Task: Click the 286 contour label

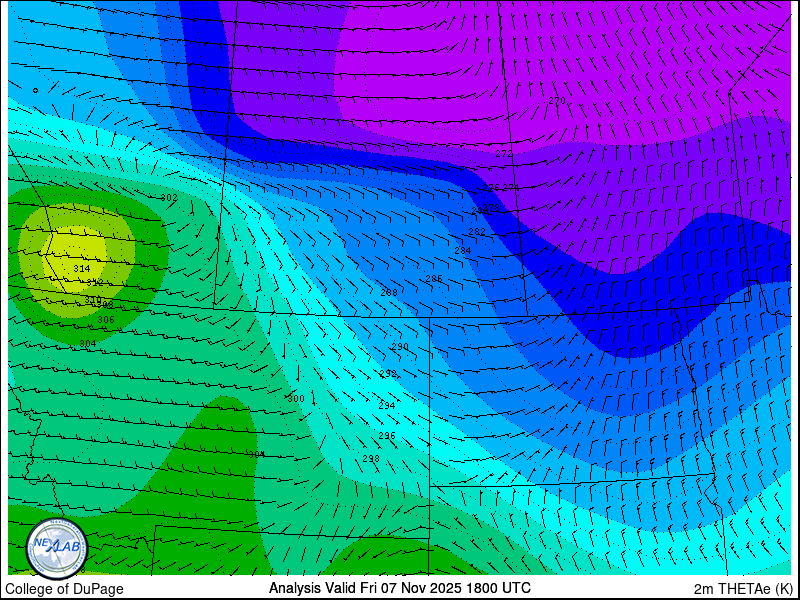Action: tap(434, 279)
